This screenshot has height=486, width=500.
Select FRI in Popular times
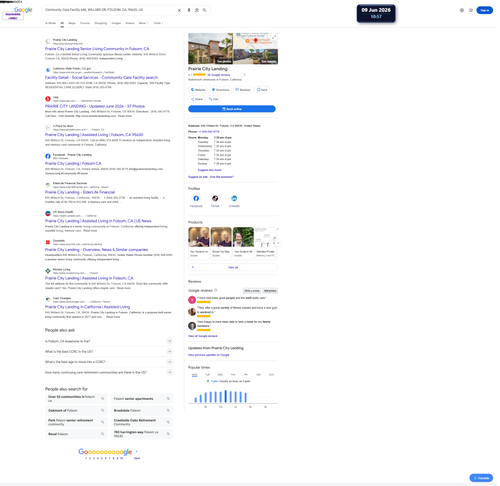[x=246, y=375]
